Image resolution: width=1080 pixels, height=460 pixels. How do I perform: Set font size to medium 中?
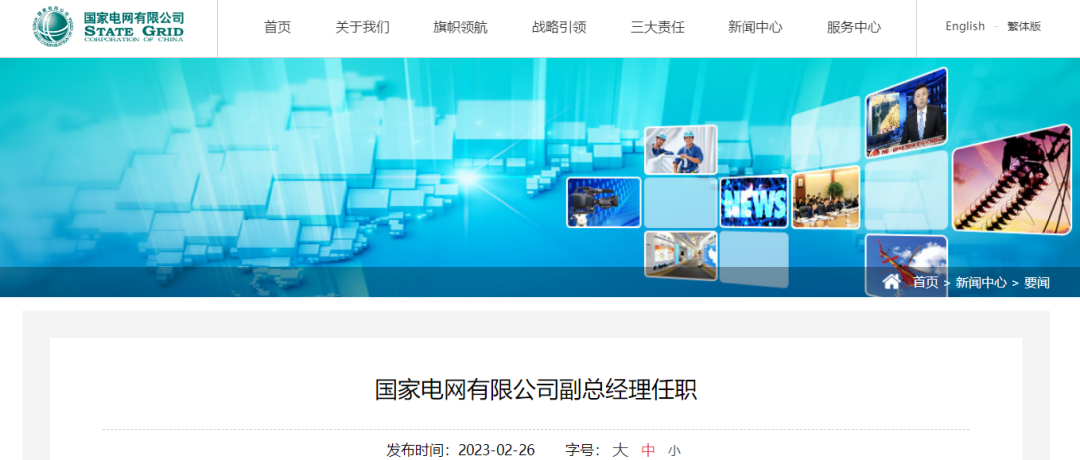[648, 450]
